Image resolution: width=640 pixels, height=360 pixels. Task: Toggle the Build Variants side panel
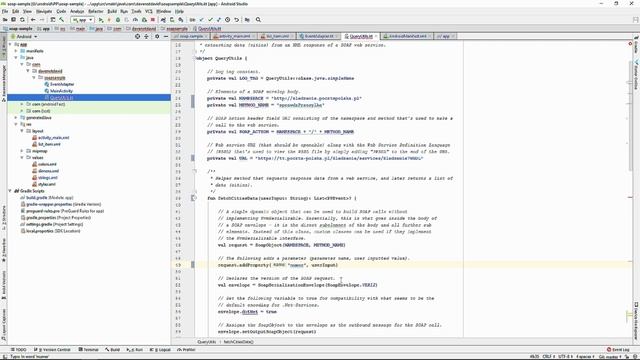[x=4, y=285]
